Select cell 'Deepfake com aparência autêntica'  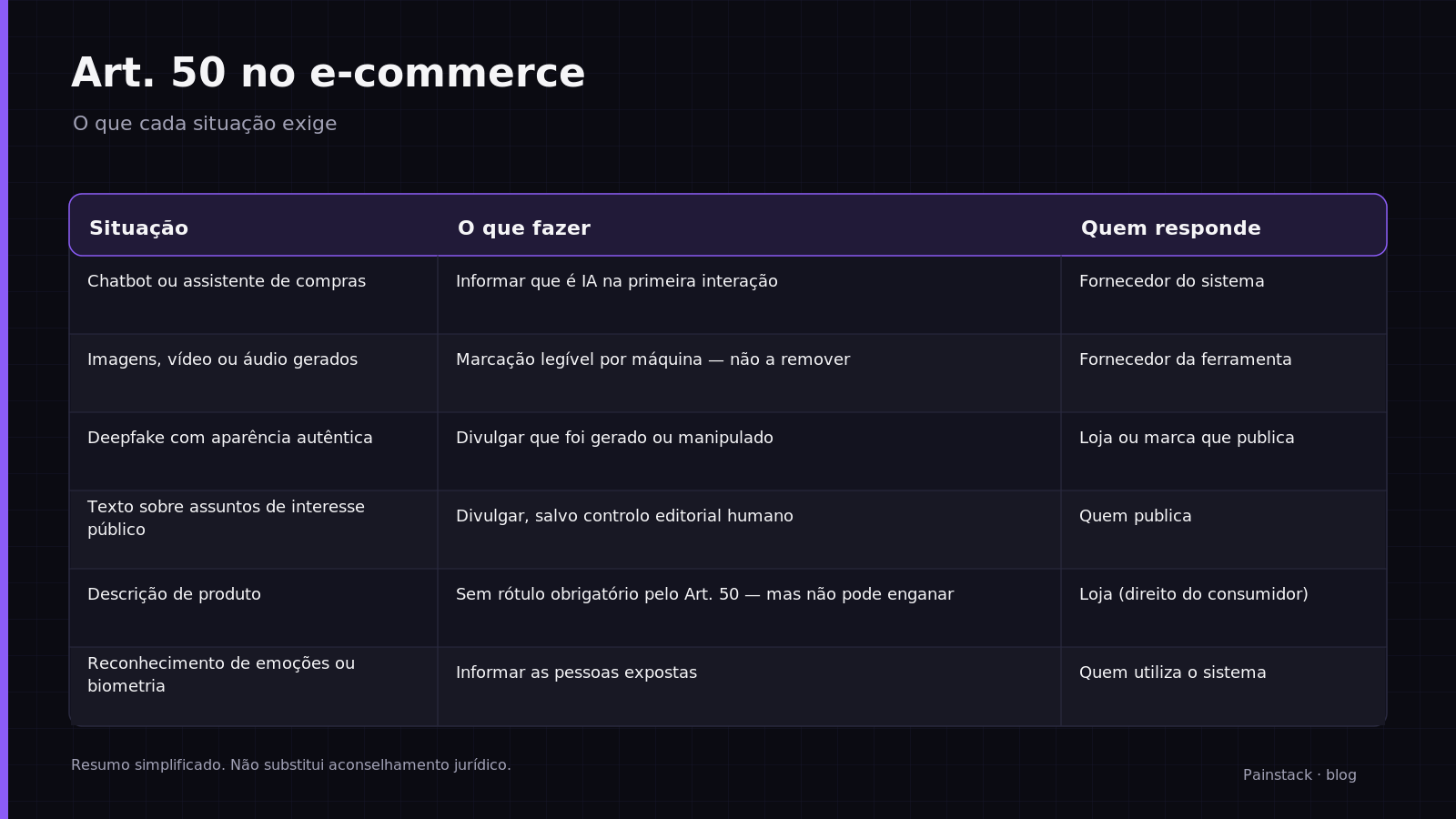253,451
